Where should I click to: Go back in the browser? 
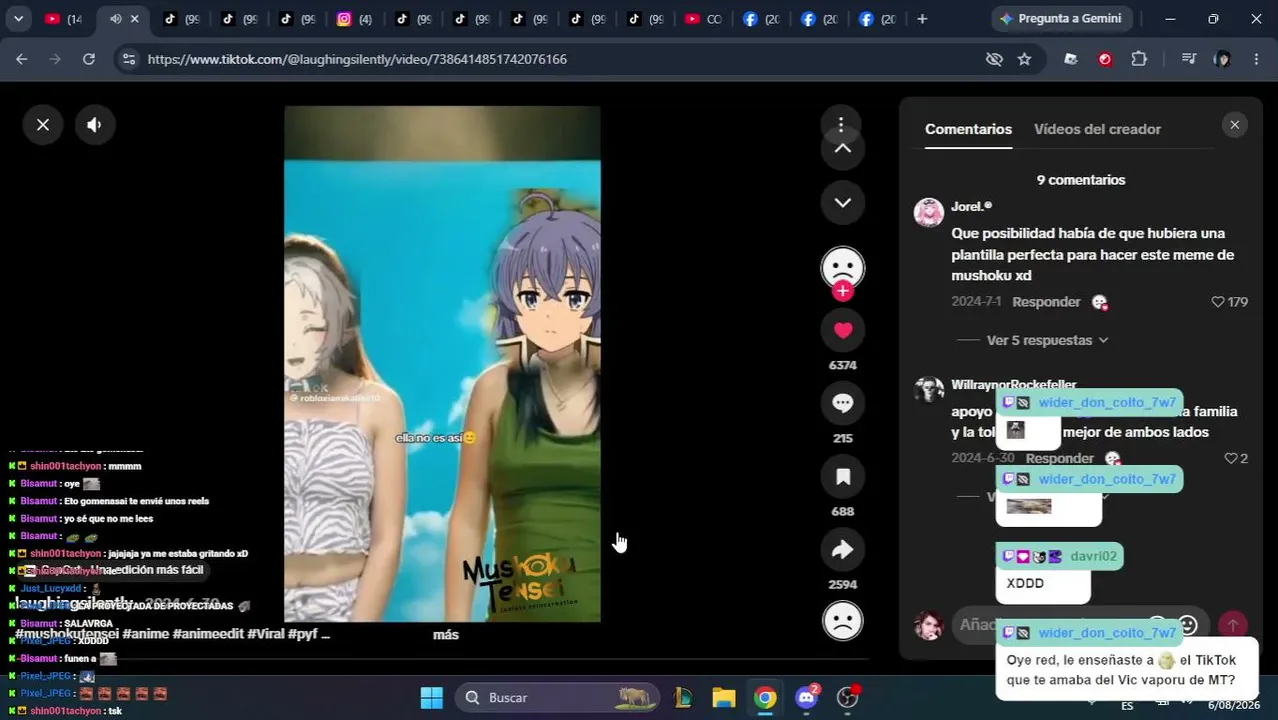point(21,59)
